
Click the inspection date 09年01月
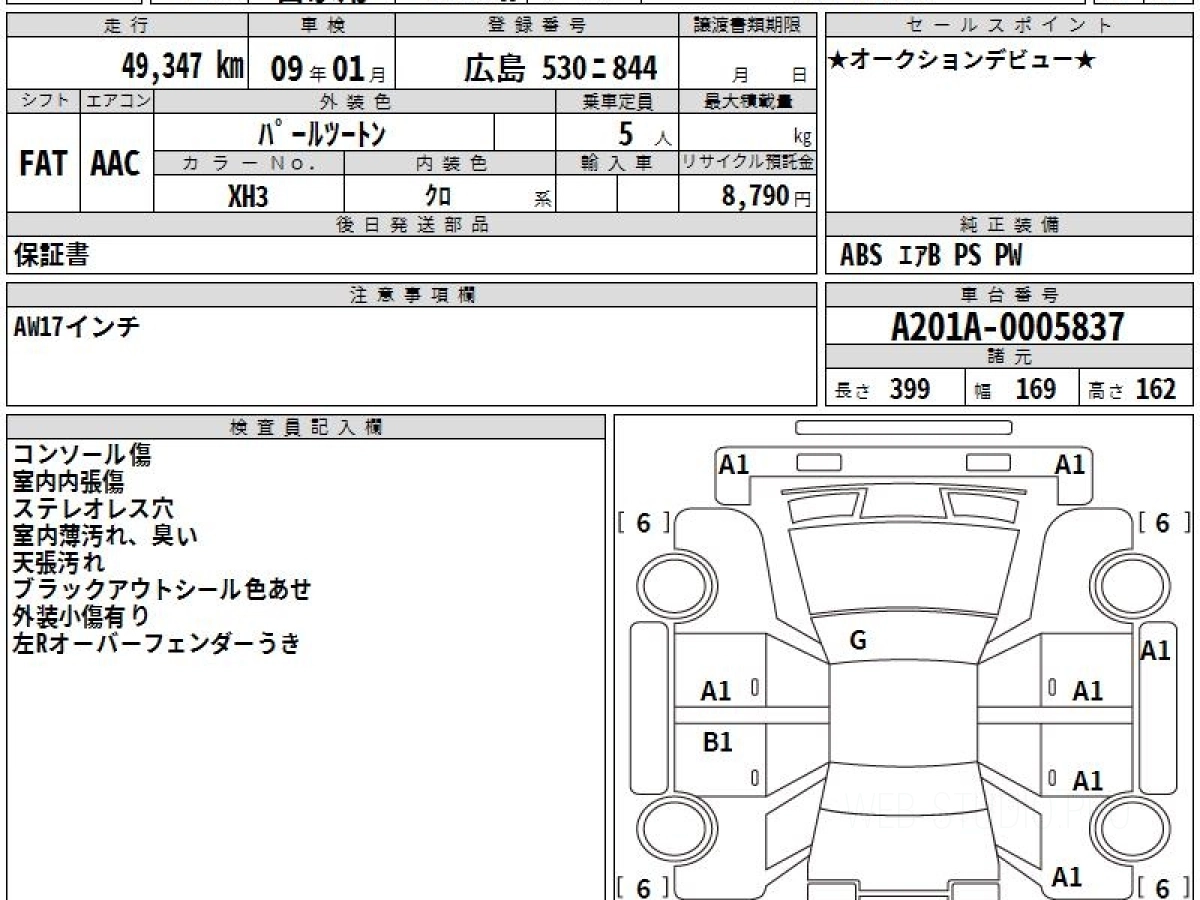point(329,69)
